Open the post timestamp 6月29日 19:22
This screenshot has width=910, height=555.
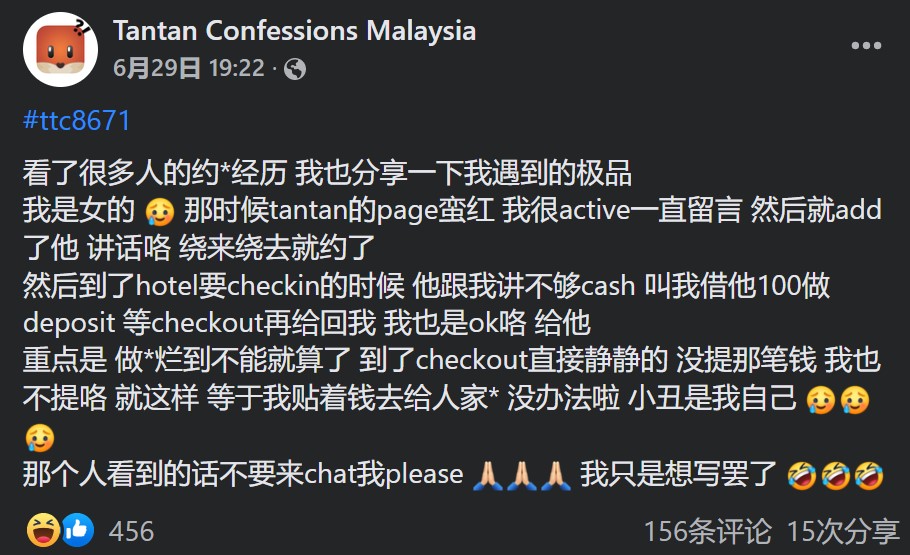tap(189, 69)
